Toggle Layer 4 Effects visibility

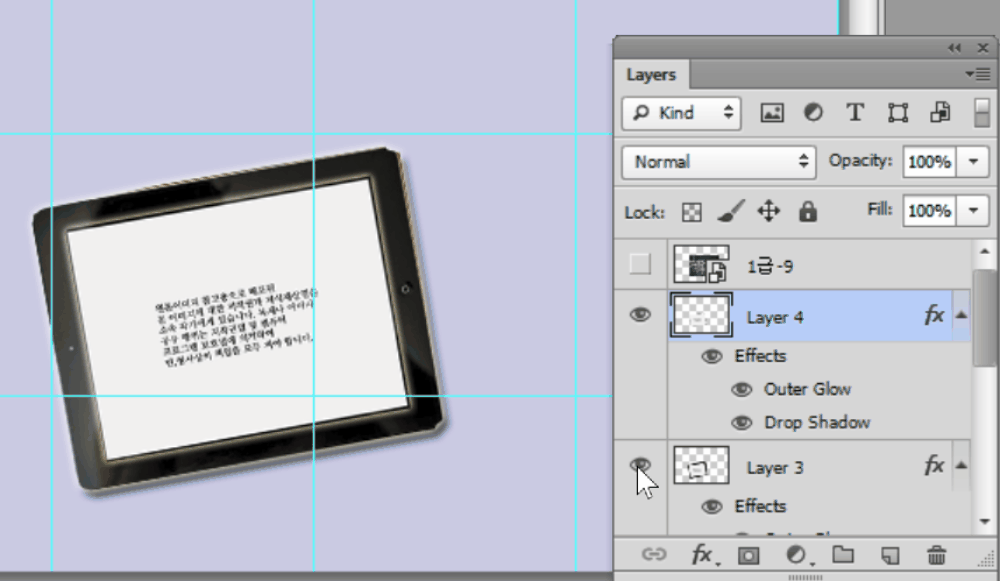712,356
